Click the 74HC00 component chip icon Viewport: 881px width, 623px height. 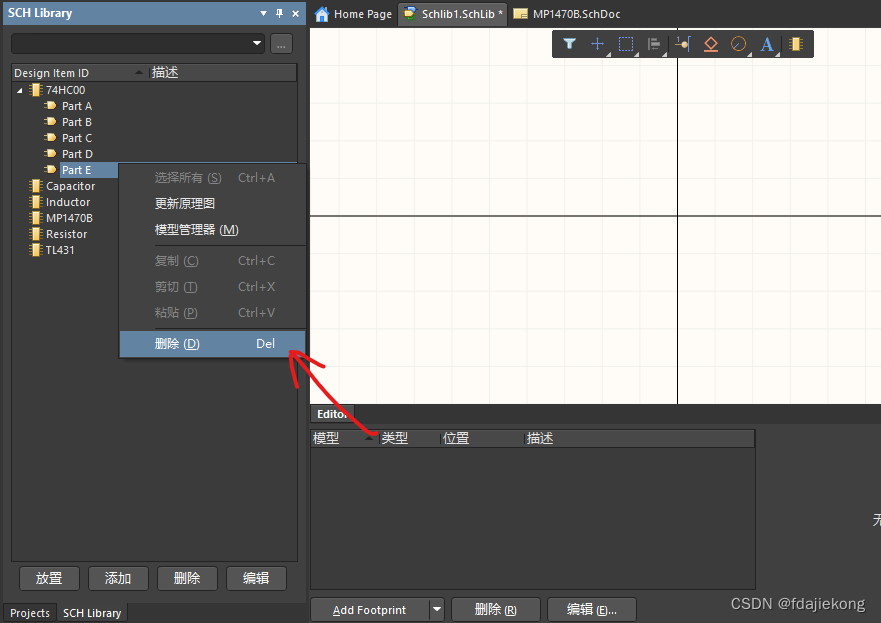pyautogui.click(x=36, y=90)
